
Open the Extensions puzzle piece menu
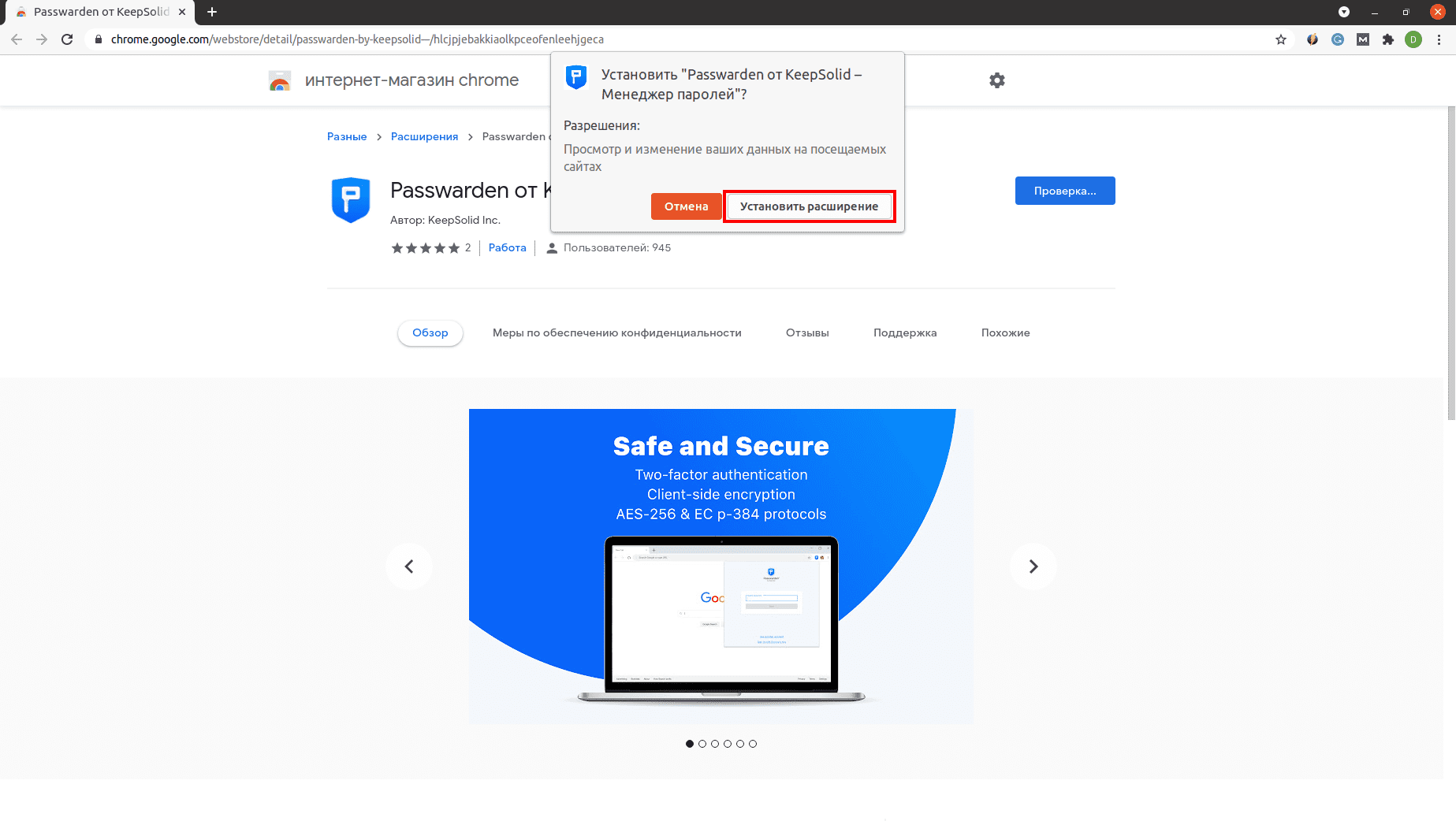pos(1388,39)
